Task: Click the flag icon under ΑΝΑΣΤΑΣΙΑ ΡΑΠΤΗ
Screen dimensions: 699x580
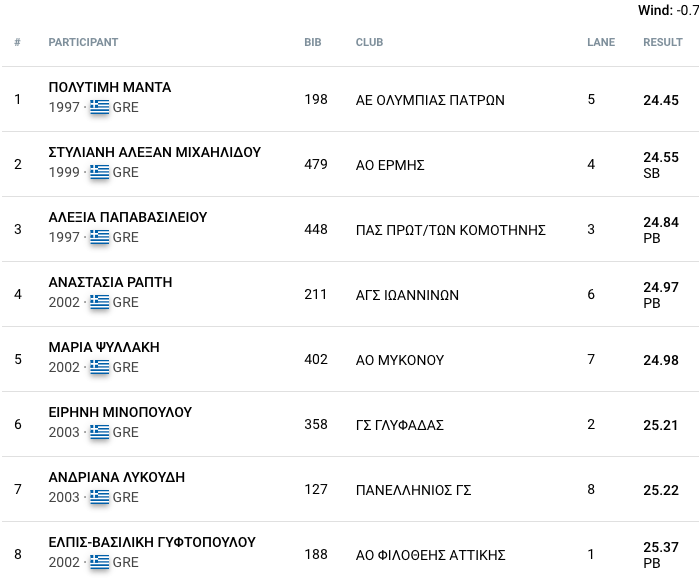Action: coord(99,302)
